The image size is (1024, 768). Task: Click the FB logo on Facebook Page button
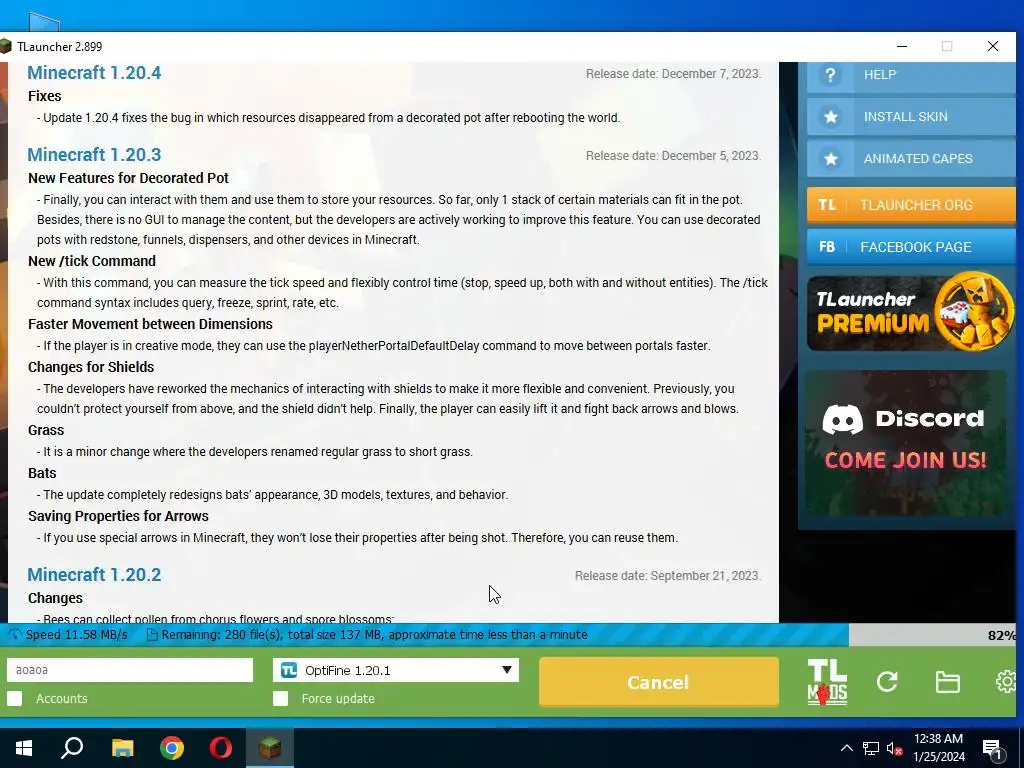(x=827, y=247)
